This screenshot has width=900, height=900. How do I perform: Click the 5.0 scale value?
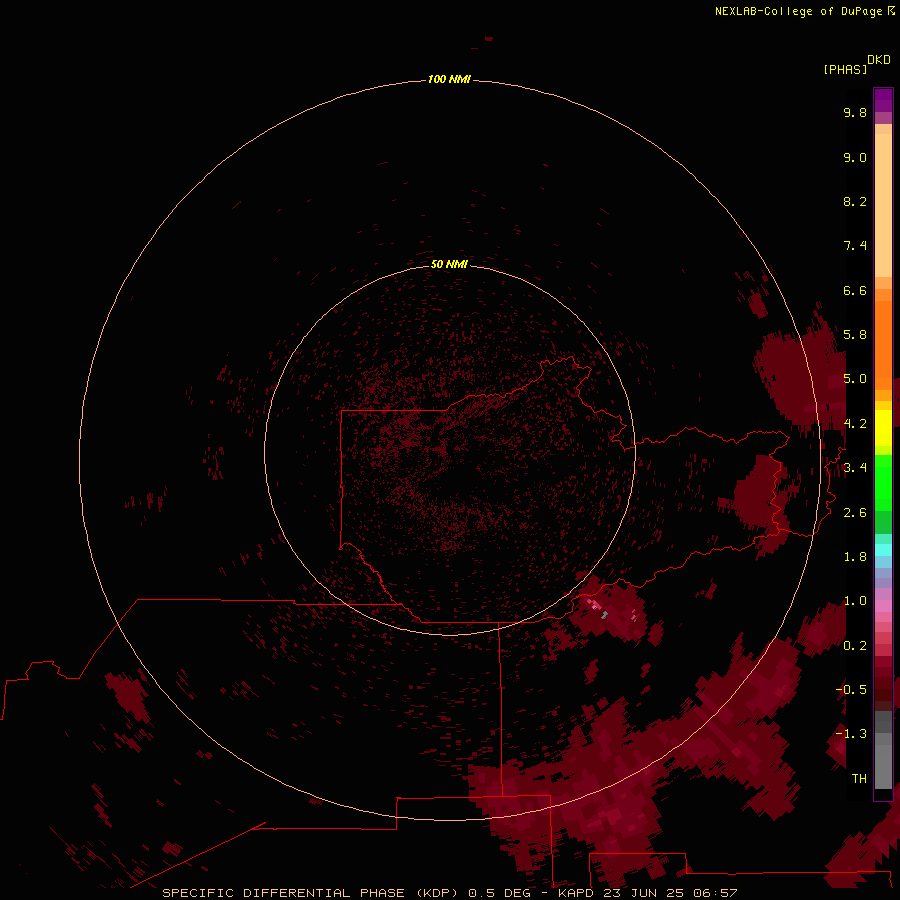pos(855,379)
